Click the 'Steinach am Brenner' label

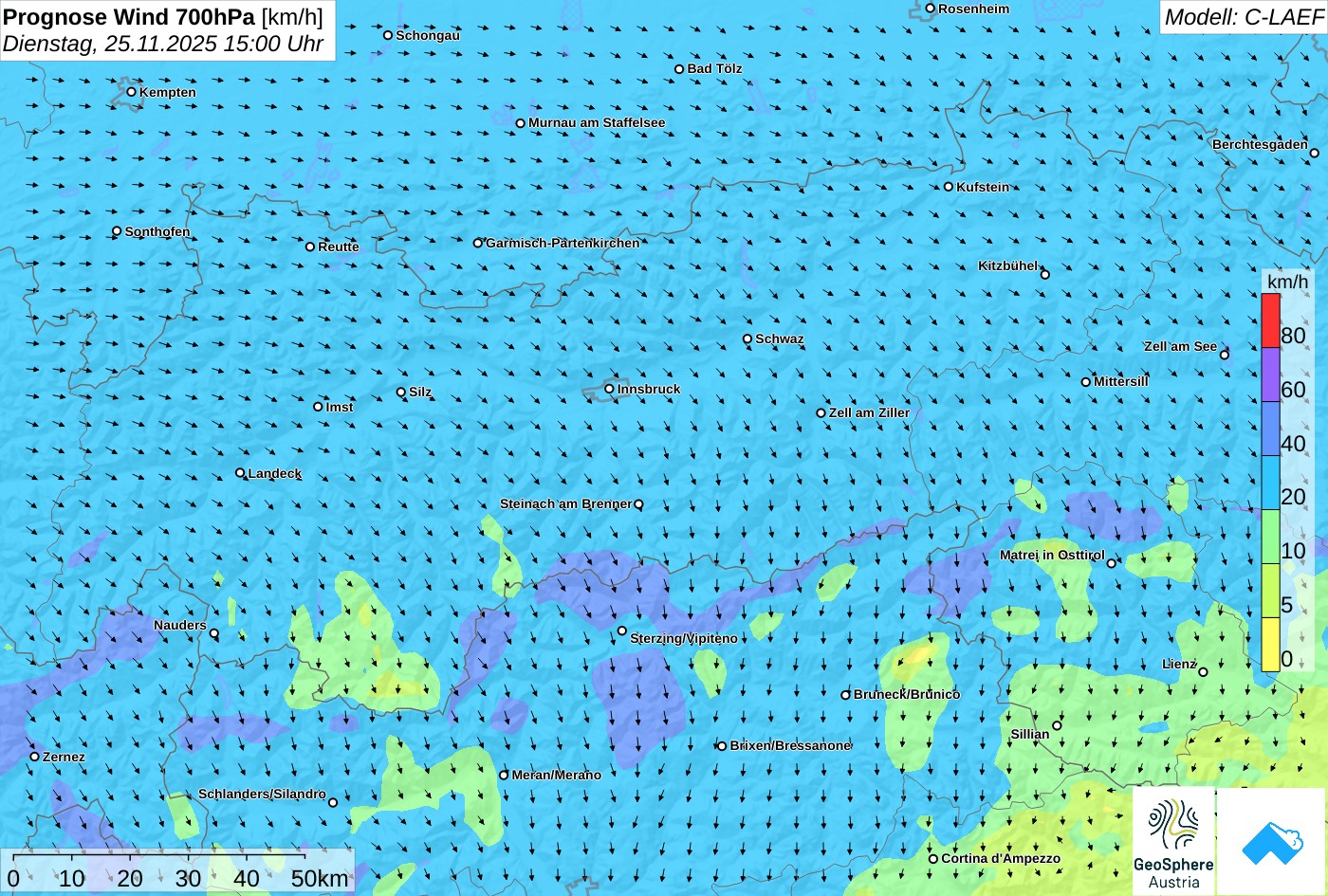(566, 503)
